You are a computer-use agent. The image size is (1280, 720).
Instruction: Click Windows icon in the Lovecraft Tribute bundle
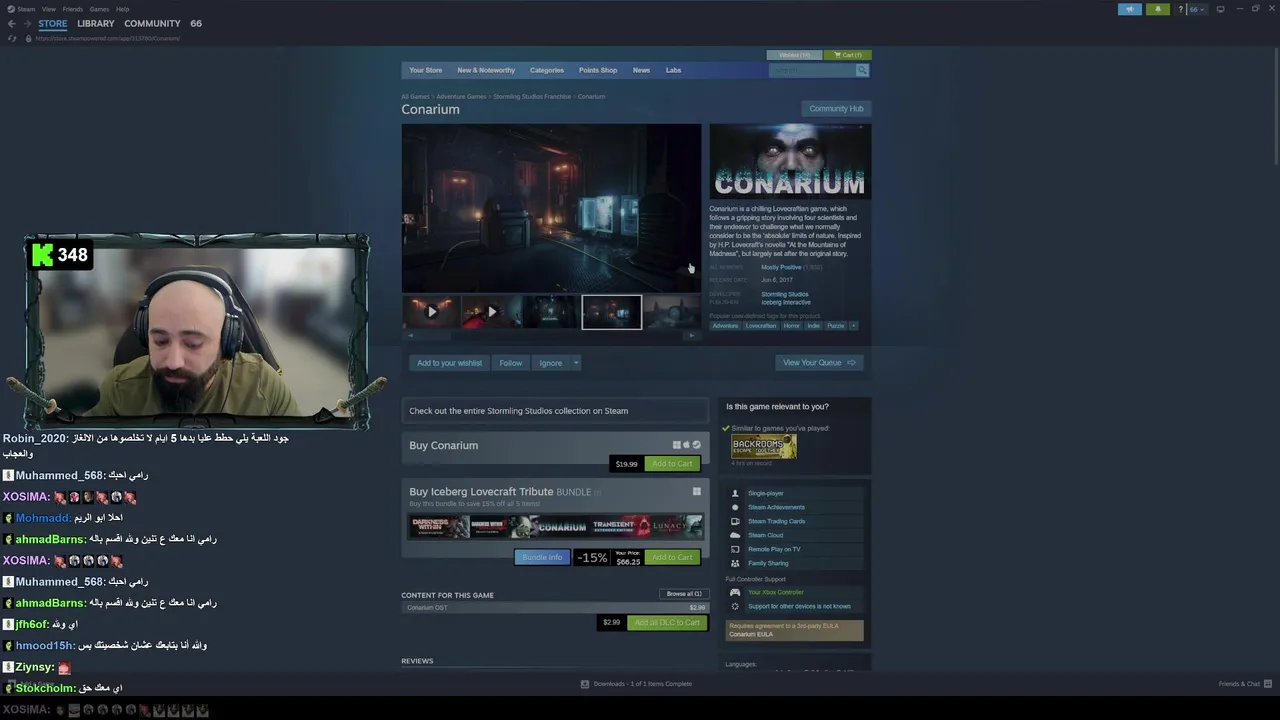[697, 491]
